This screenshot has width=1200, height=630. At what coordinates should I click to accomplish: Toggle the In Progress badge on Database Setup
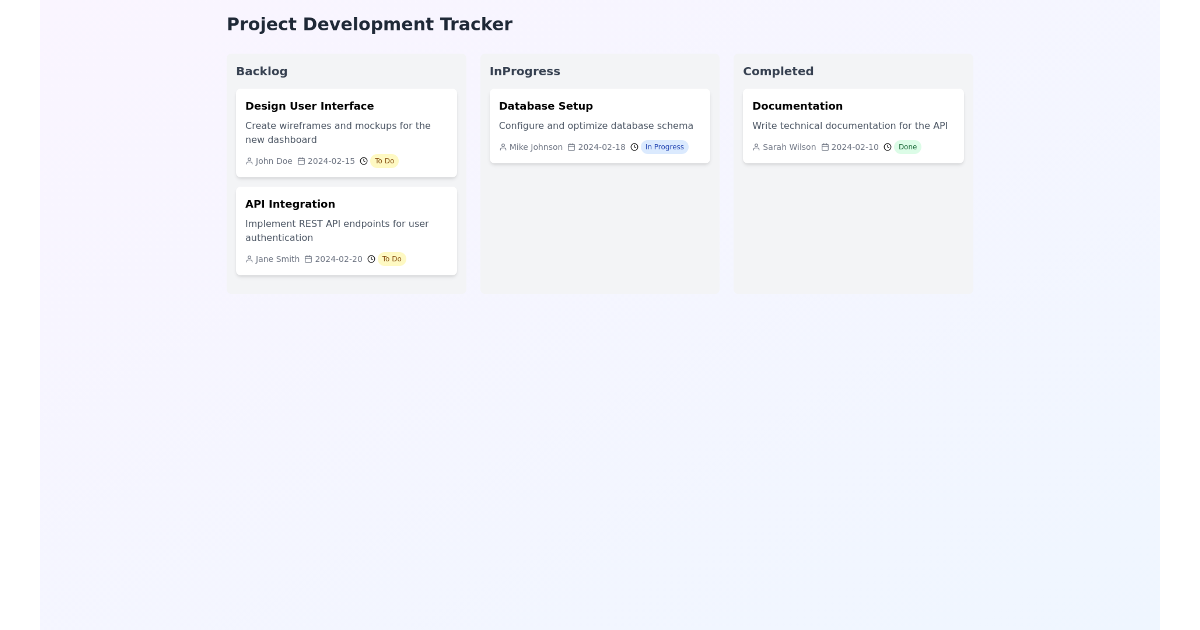[x=664, y=146]
